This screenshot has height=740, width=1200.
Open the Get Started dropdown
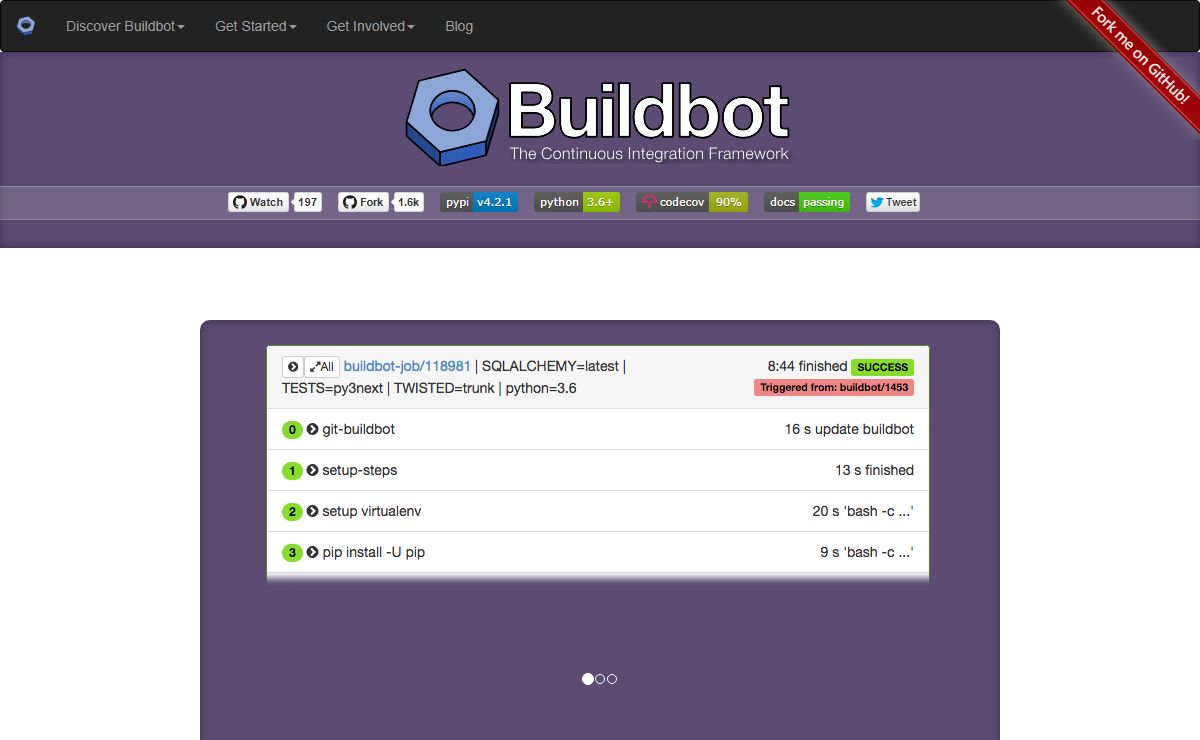click(255, 26)
